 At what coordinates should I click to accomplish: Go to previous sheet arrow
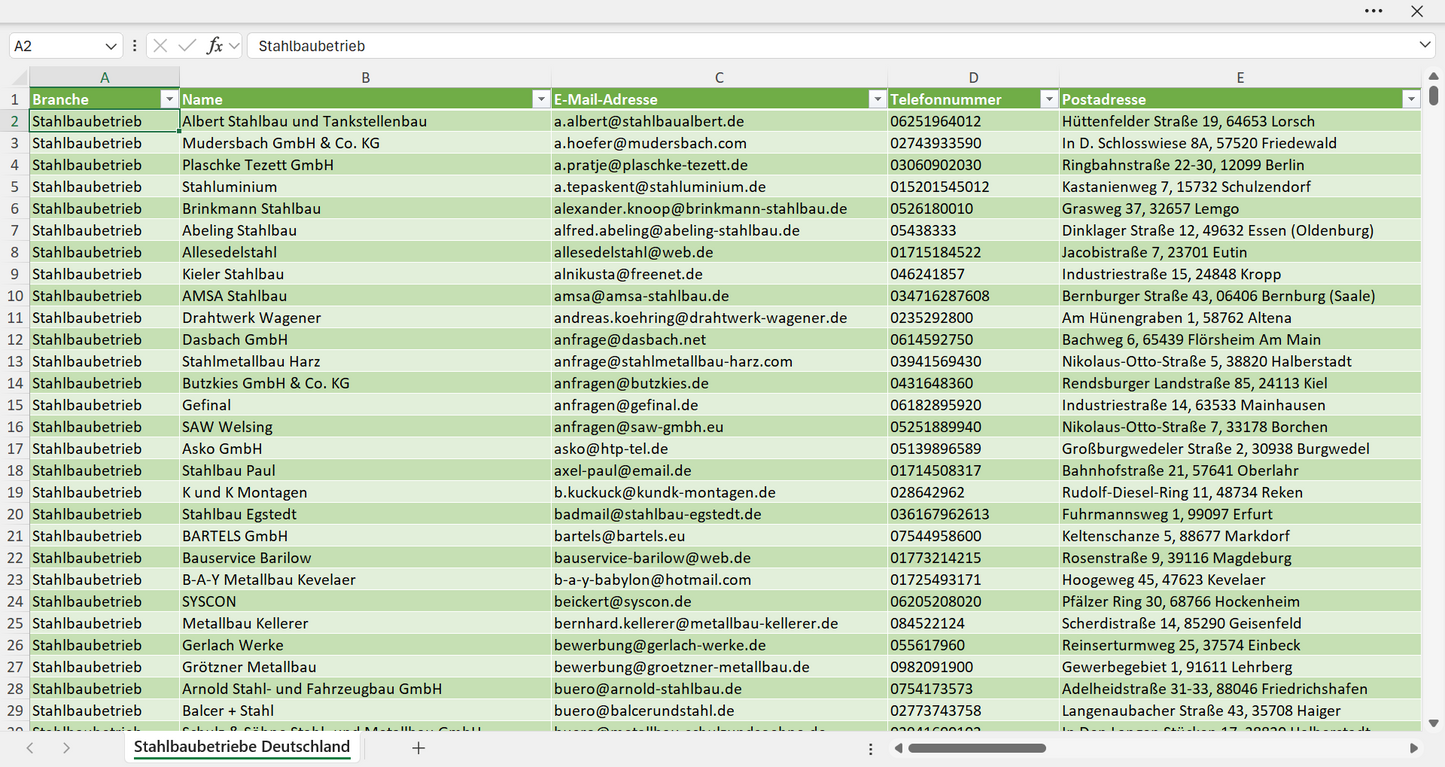(30, 747)
